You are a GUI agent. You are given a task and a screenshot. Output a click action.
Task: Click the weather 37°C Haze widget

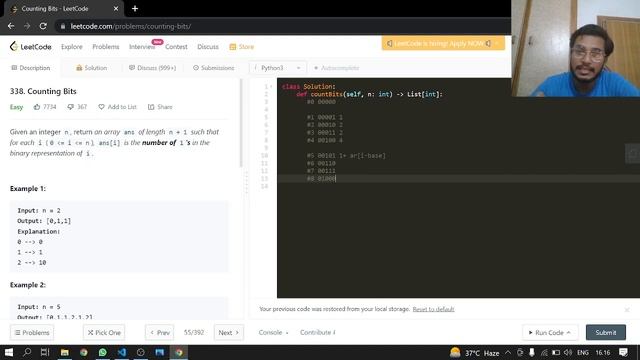pos(474,353)
